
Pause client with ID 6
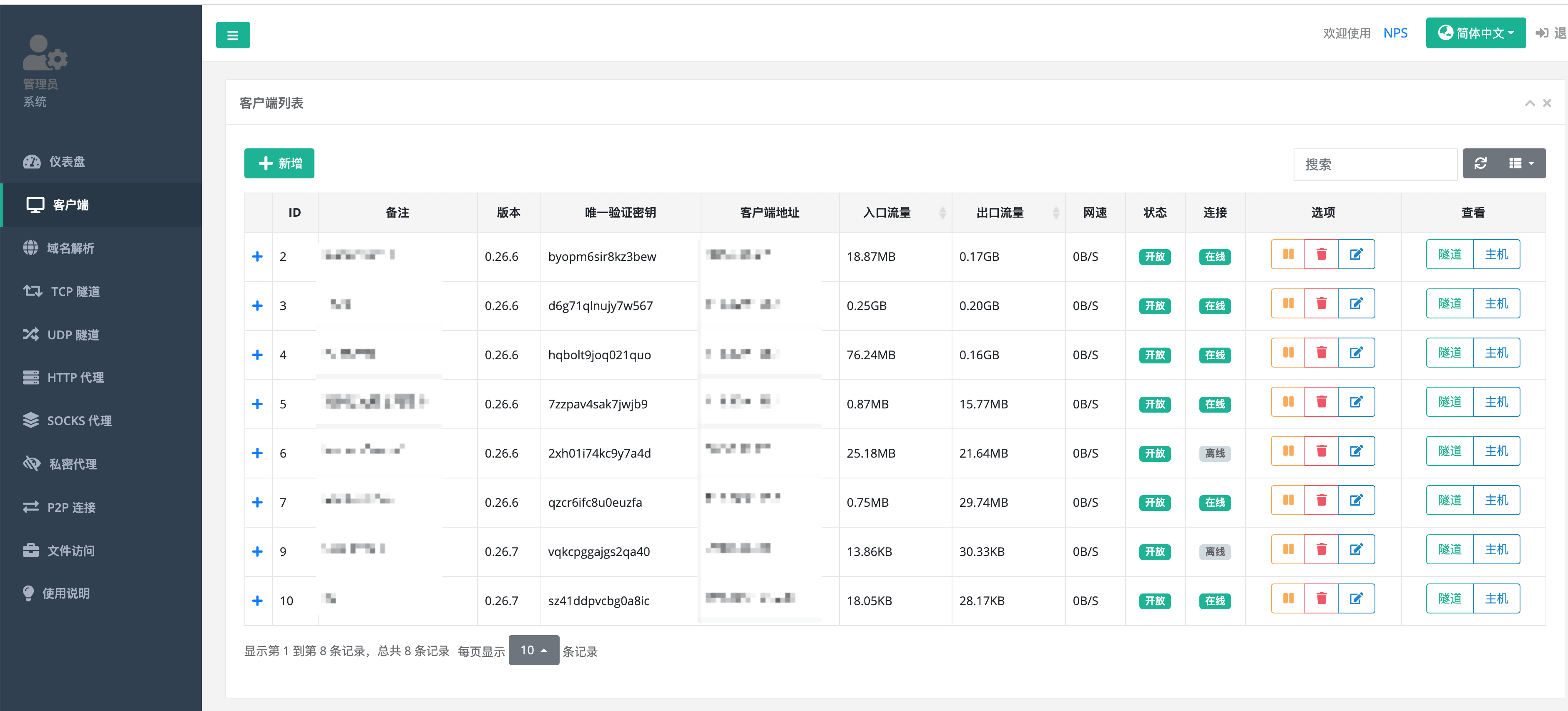pos(1288,451)
